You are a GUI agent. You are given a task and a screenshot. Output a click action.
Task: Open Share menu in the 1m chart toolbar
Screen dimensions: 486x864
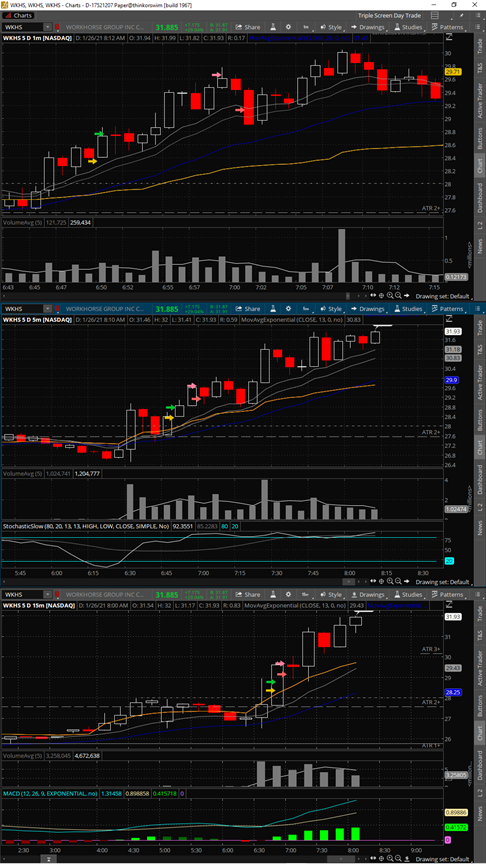[x=248, y=26]
